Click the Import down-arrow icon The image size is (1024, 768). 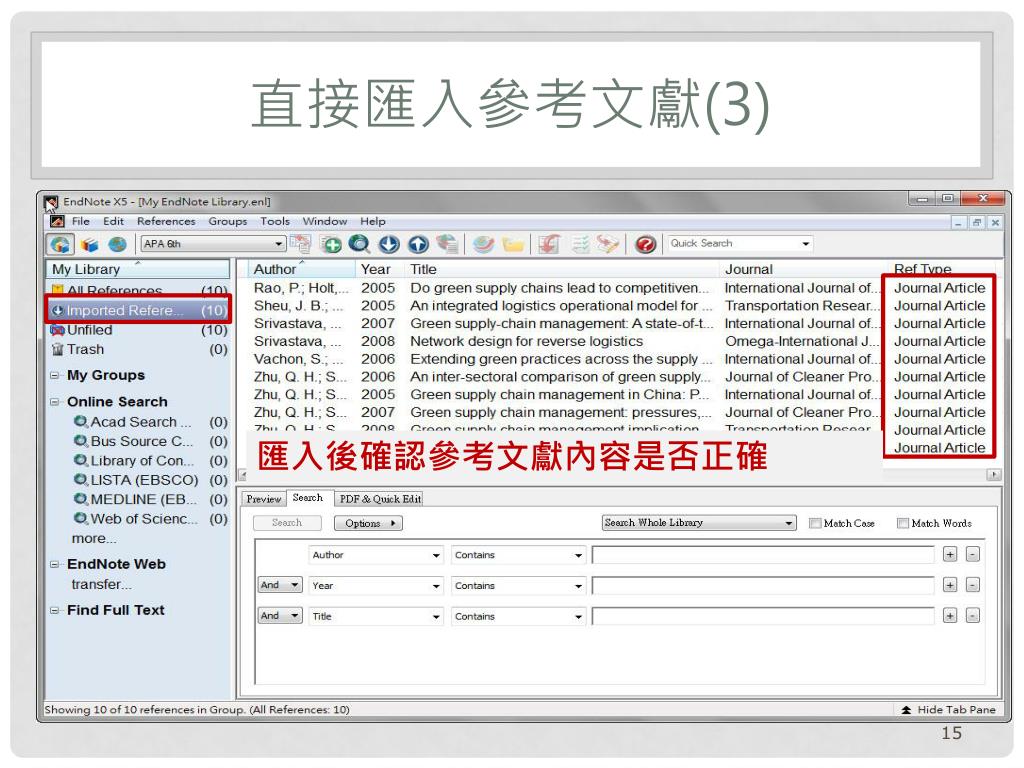(x=389, y=244)
